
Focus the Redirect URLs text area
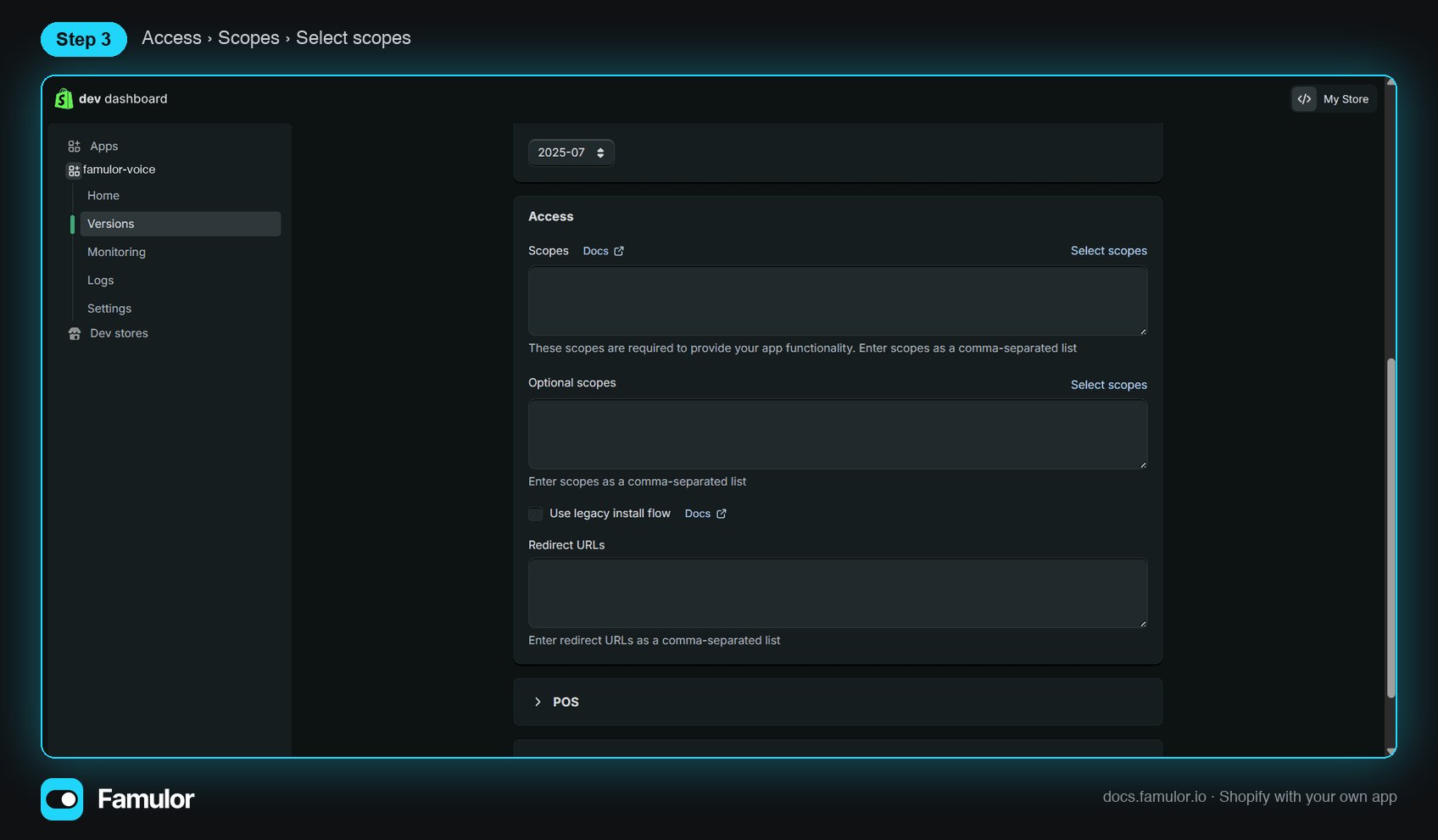pyautogui.click(x=838, y=593)
